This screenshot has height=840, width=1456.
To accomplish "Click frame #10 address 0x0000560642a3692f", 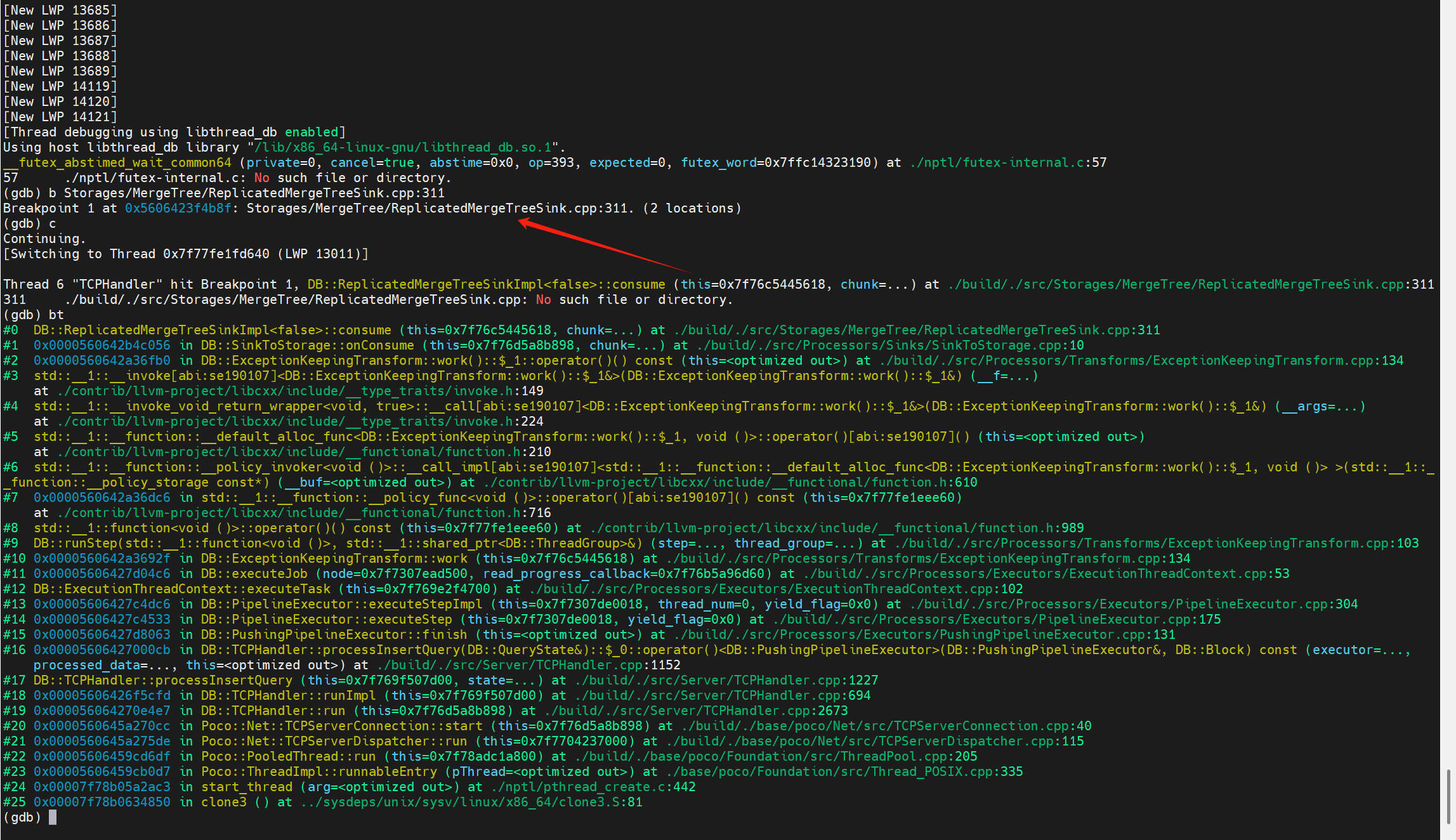I will [x=102, y=558].
